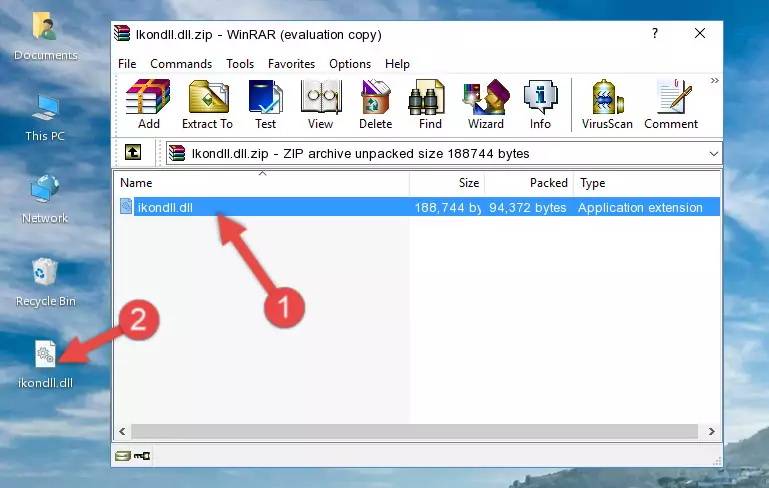This screenshot has width=769, height=488.
Task: Go up one folder level
Action: (133, 153)
